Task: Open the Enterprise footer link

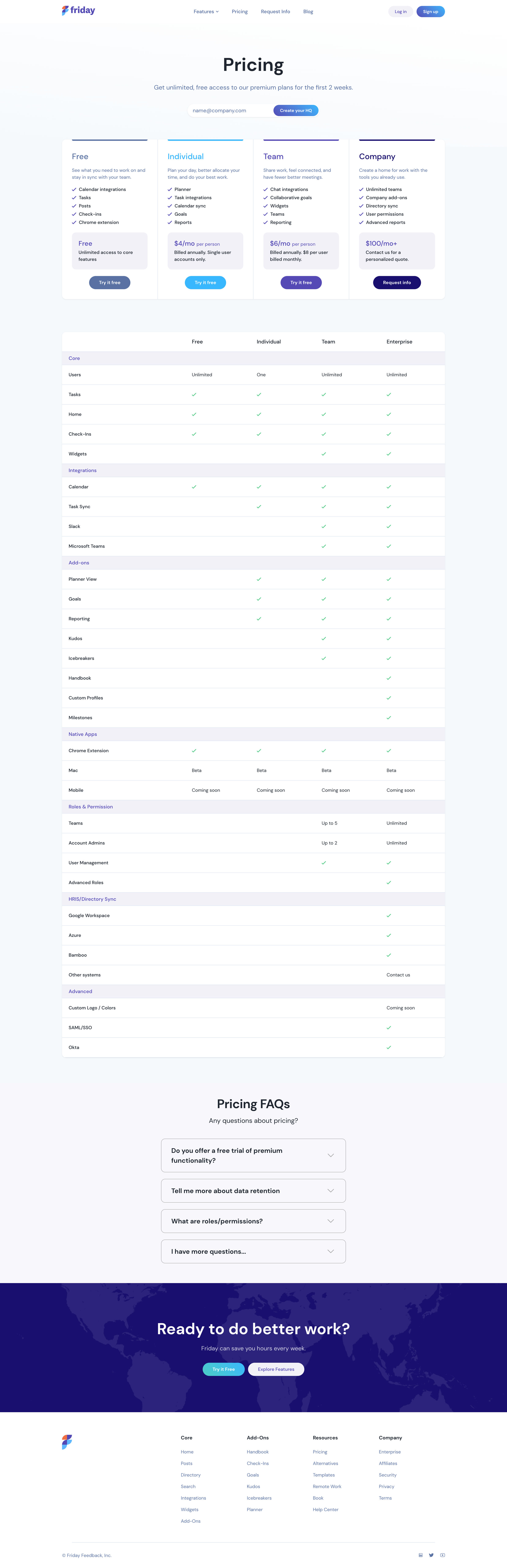Action: pos(390,1452)
